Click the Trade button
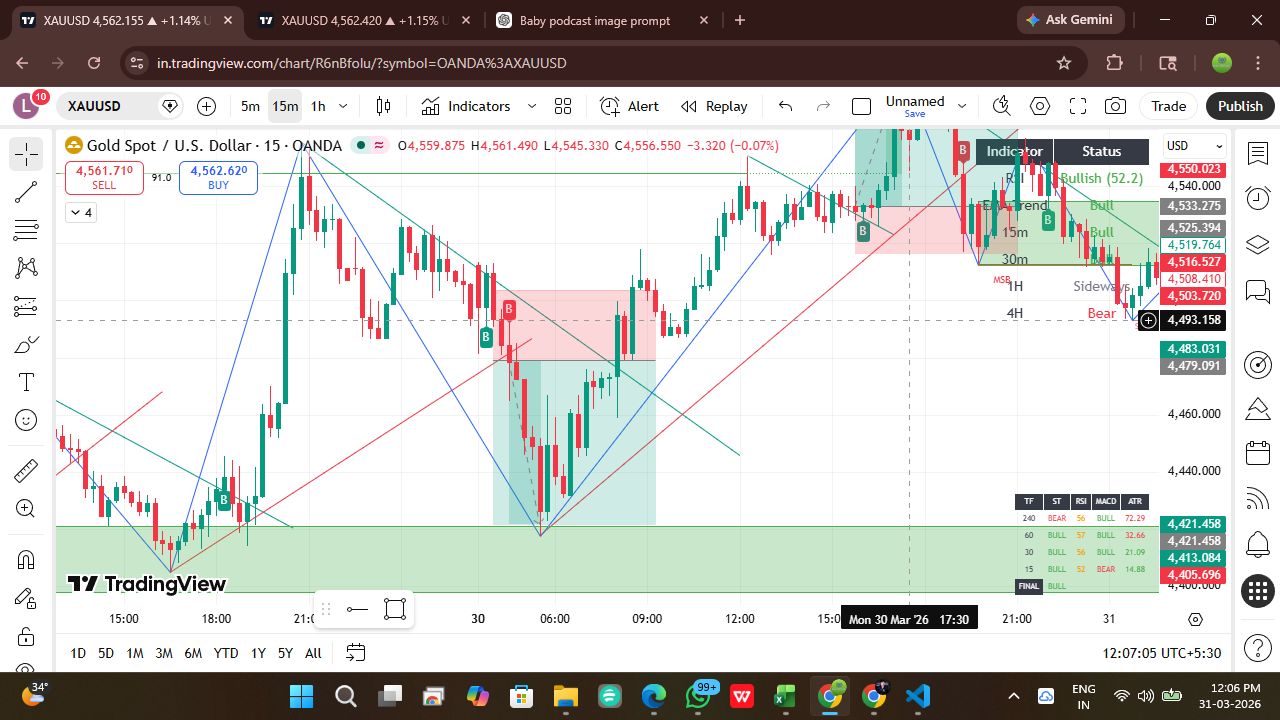This screenshot has height=720, width=1280. click(1168, 106)
